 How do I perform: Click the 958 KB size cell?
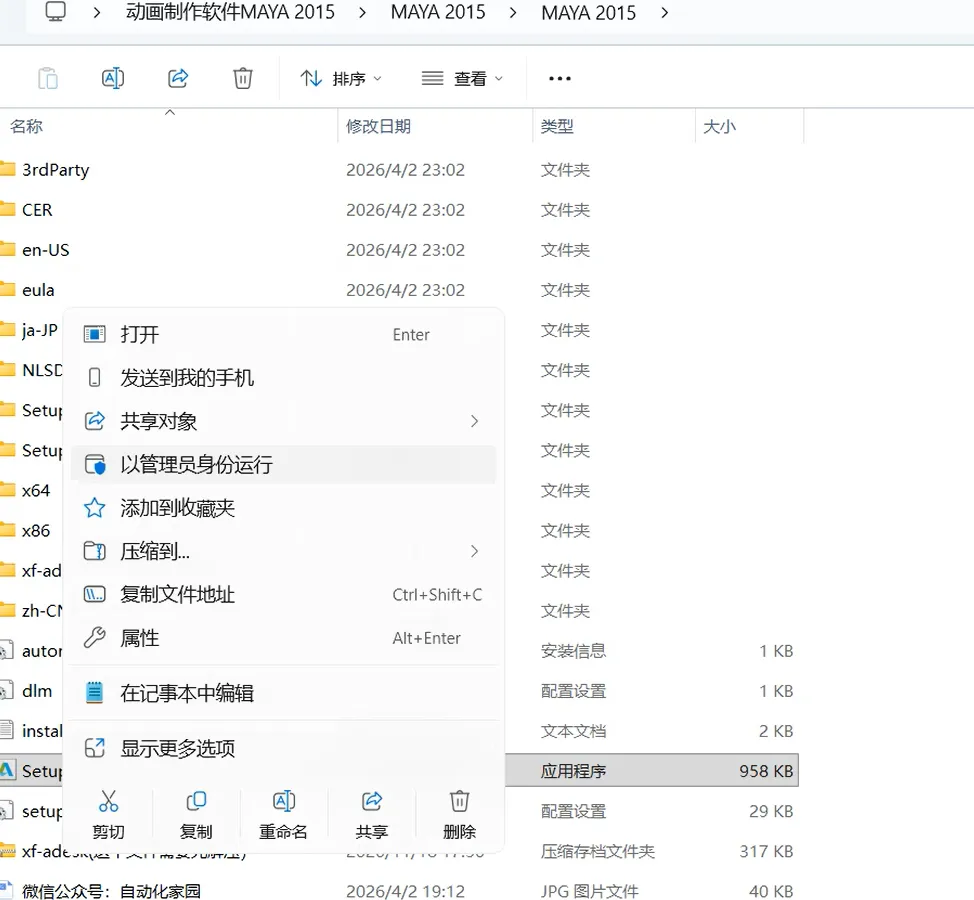766,771
